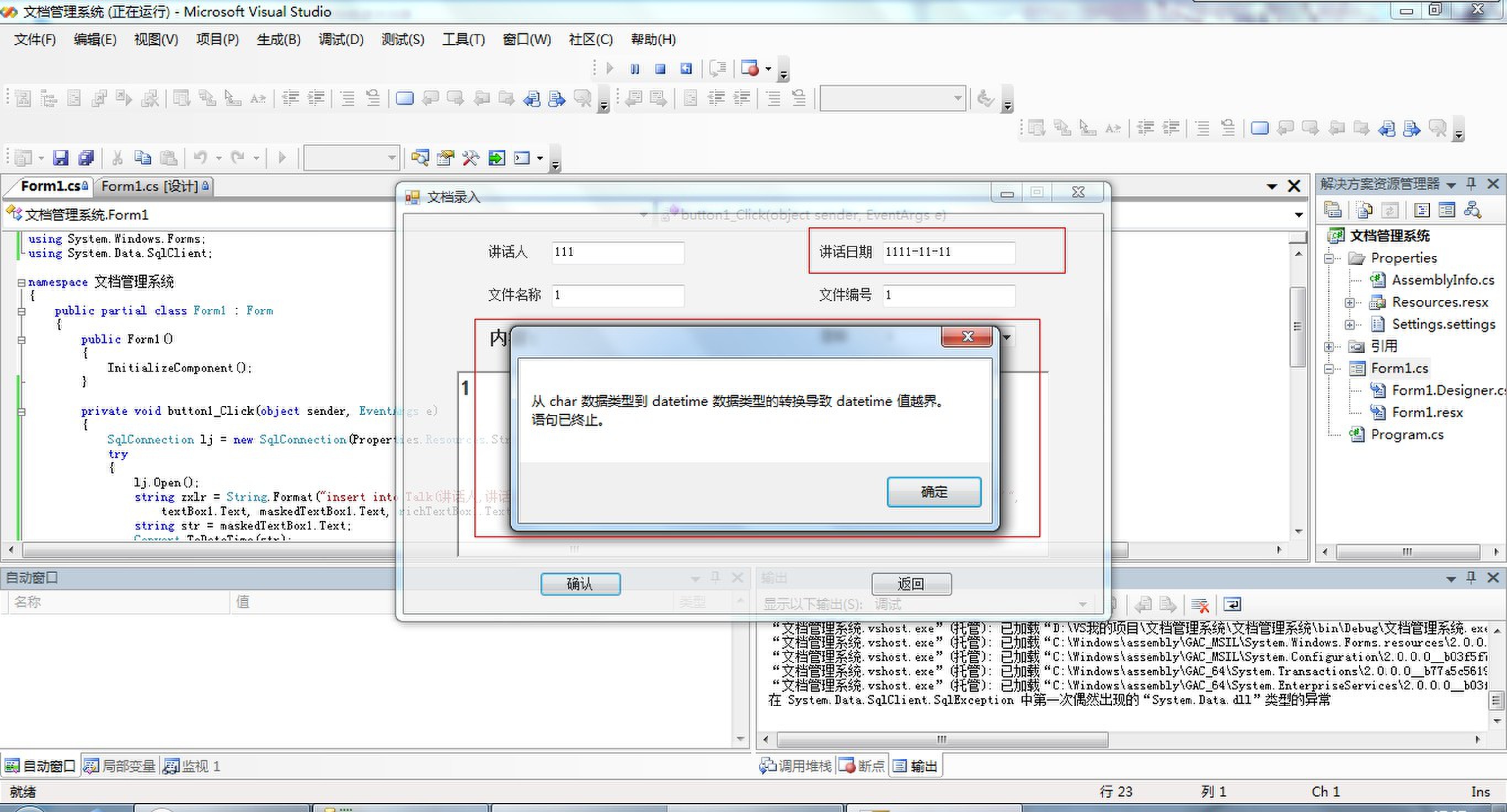The width and height of the screenshot is (1507, 812).
Task: Open the 生成(B) menu
Action: coord(279,39)
